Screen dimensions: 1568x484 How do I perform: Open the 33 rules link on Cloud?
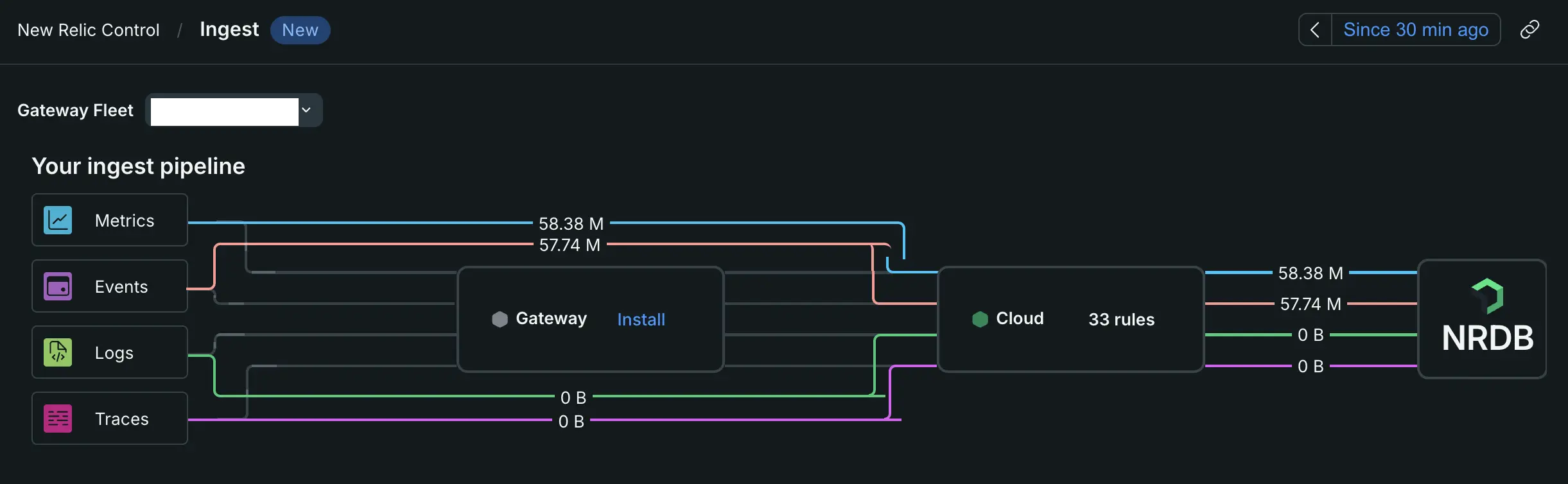tap(1121, 320)
